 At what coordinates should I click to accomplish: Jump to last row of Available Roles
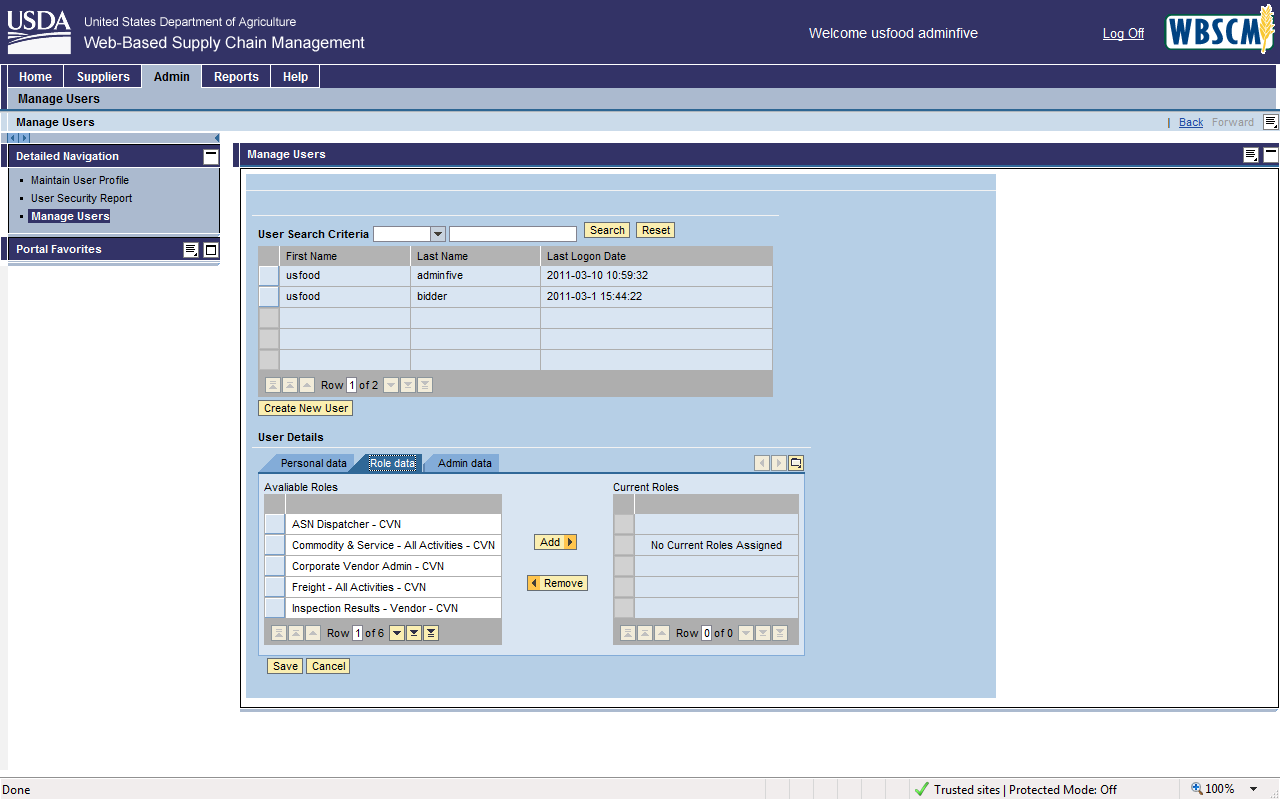(x=431, y=633)
